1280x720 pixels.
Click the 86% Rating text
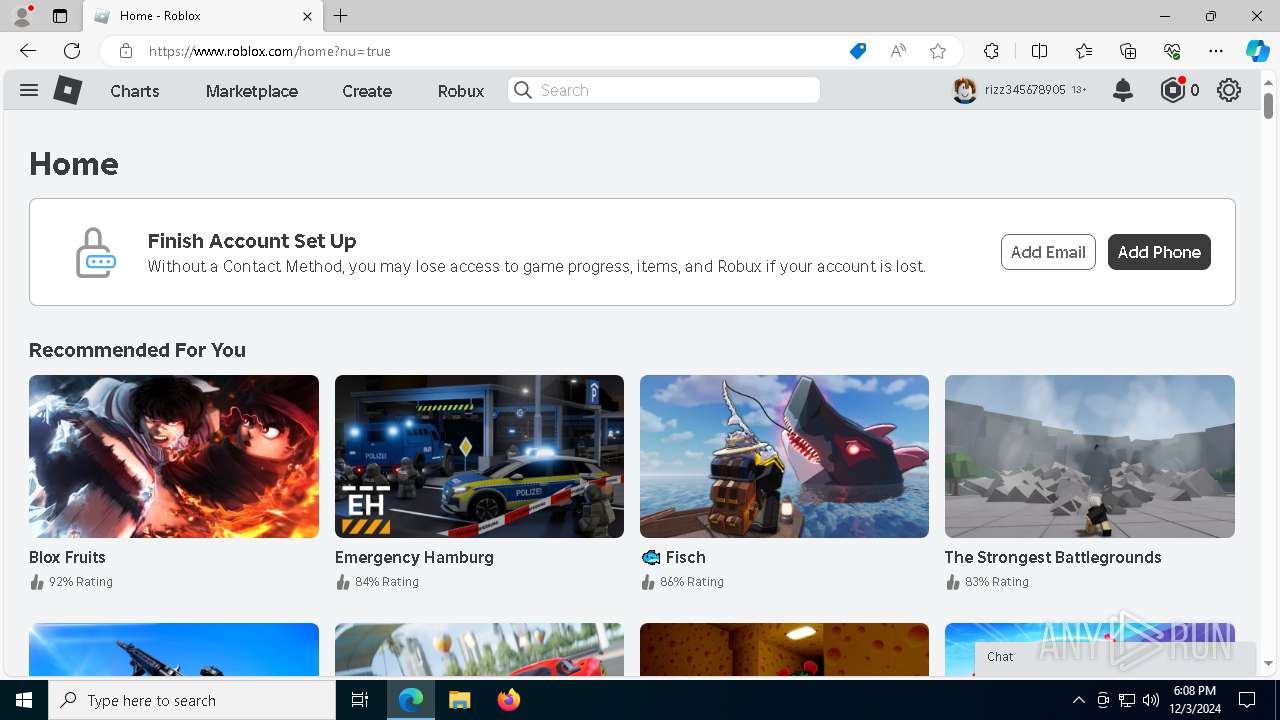pyautogui.click(x=692, y=582)
